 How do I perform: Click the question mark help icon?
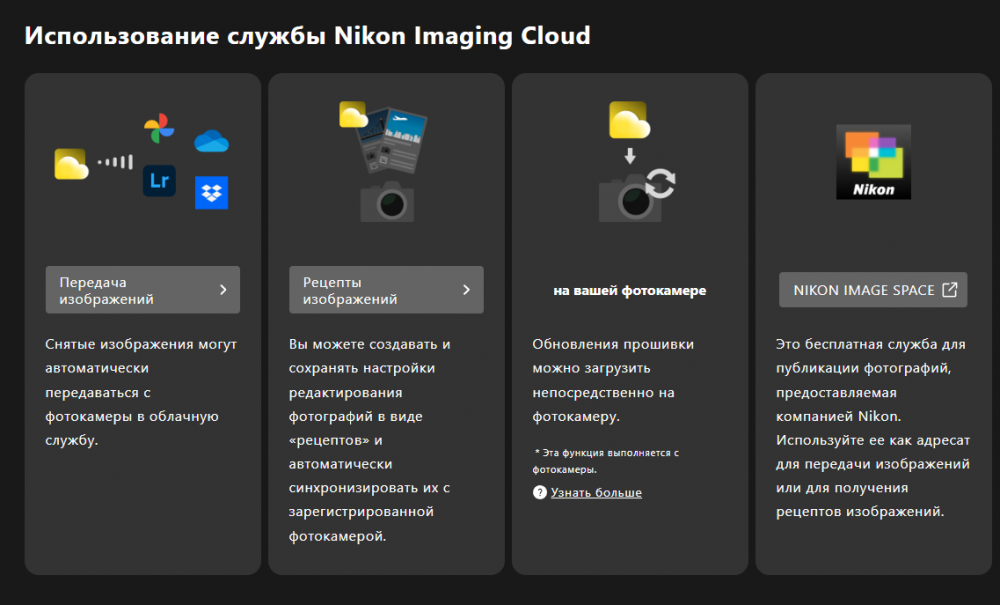pos(540,492)
